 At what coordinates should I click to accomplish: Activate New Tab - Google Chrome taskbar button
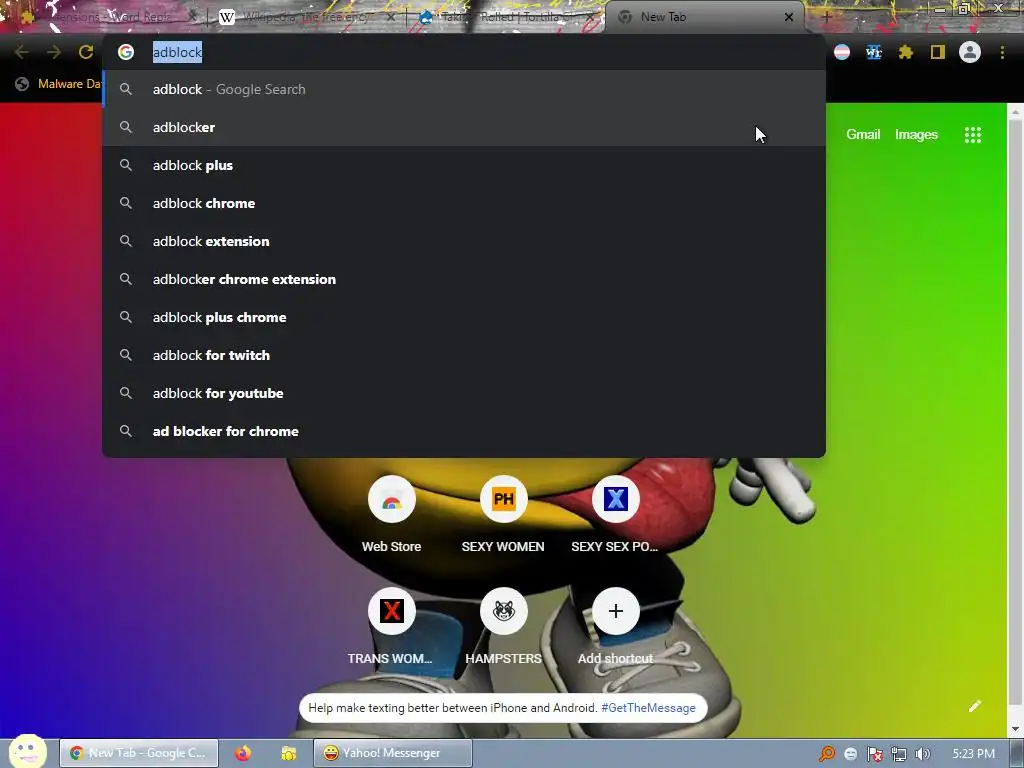click(139, 753)
